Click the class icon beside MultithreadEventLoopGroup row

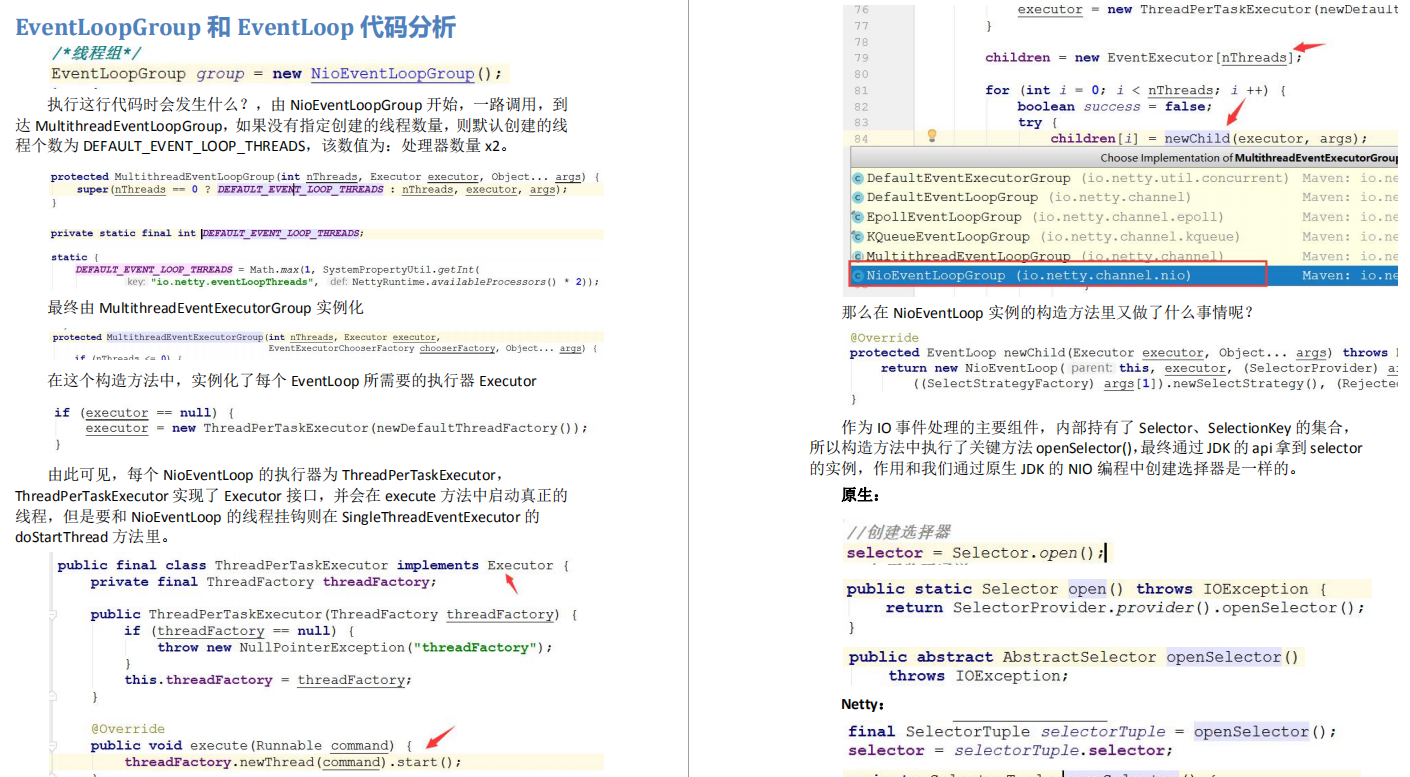pos(857,256)
